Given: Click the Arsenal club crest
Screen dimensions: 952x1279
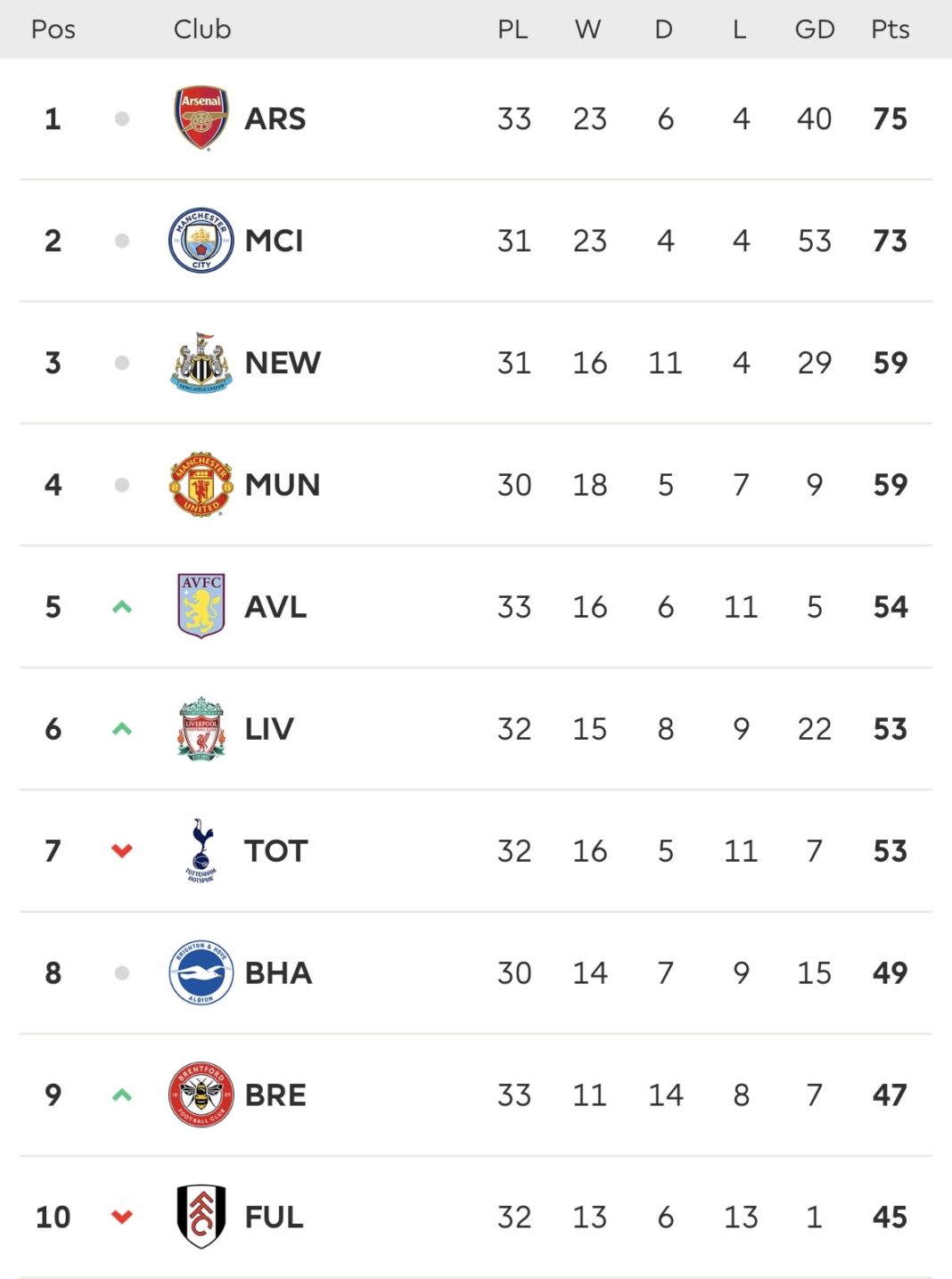Looking at the screenshot, I should coord(201,119).
